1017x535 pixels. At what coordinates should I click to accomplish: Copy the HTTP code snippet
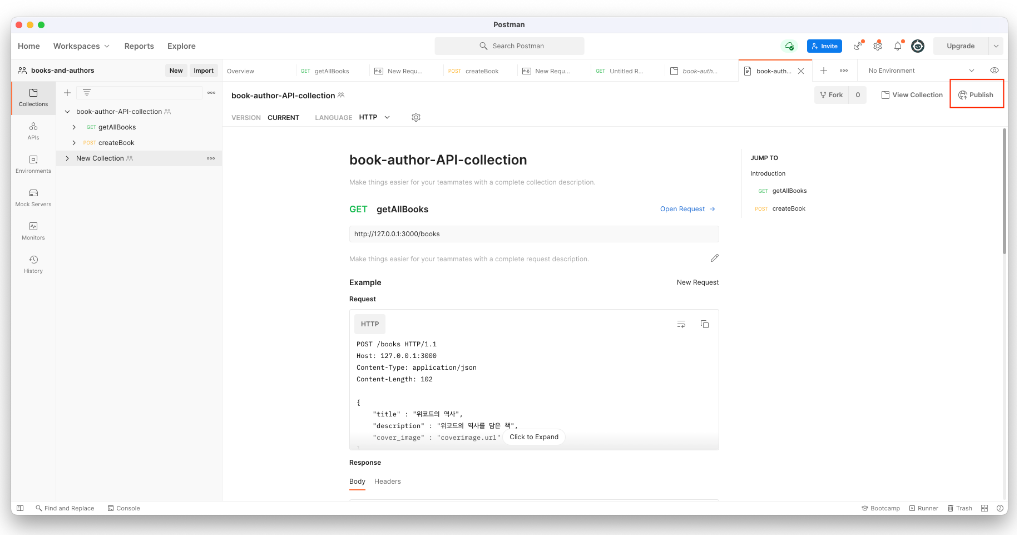tap(705, 324)
